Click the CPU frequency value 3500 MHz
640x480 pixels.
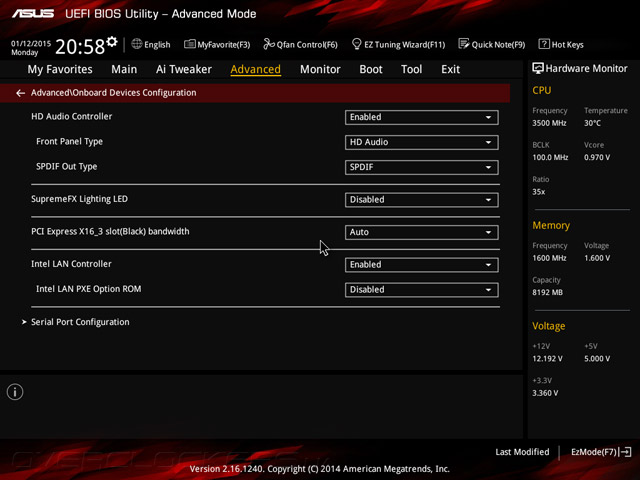(549, 123)
